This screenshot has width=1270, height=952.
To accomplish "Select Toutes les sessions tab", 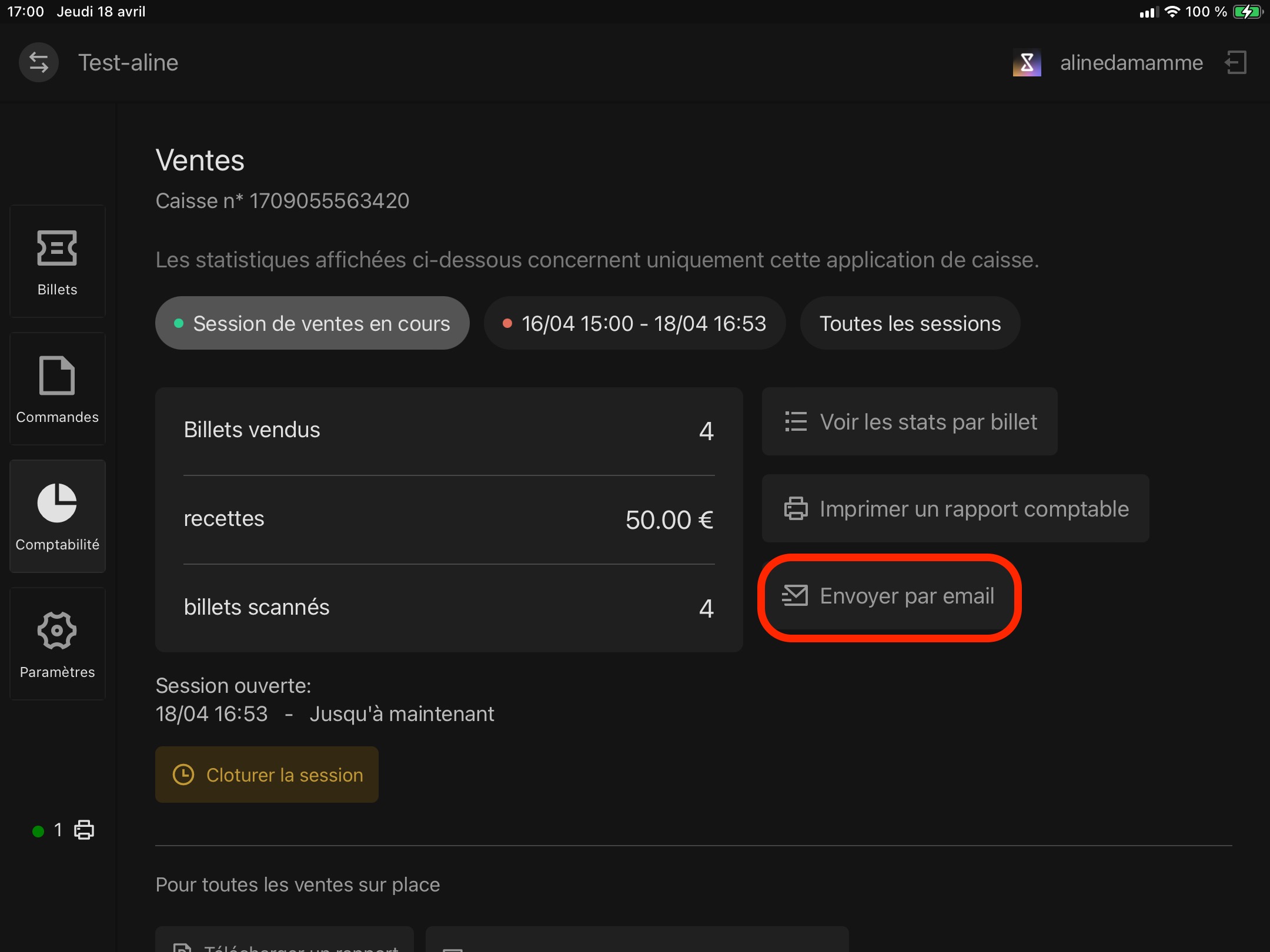I will coord(910,323).
